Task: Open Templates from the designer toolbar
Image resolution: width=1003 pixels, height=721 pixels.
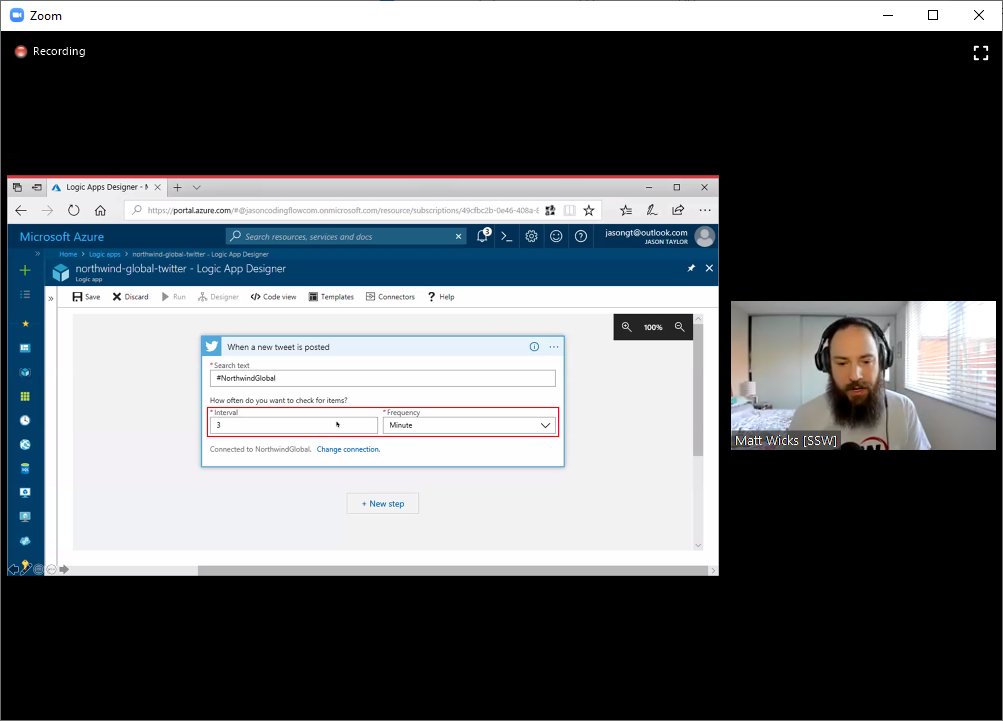Action: pyautogui.click(x=334, y=296)
